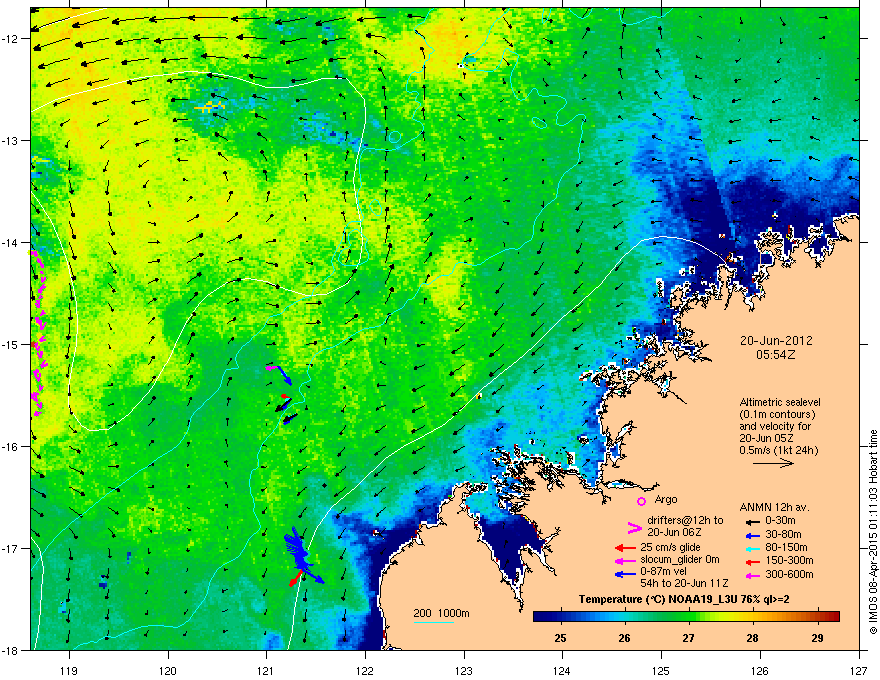Viewport: 880px width, 680px height.
Task: Click the magenta slocum_glider 0m arrow
Action: pos(625,560)
